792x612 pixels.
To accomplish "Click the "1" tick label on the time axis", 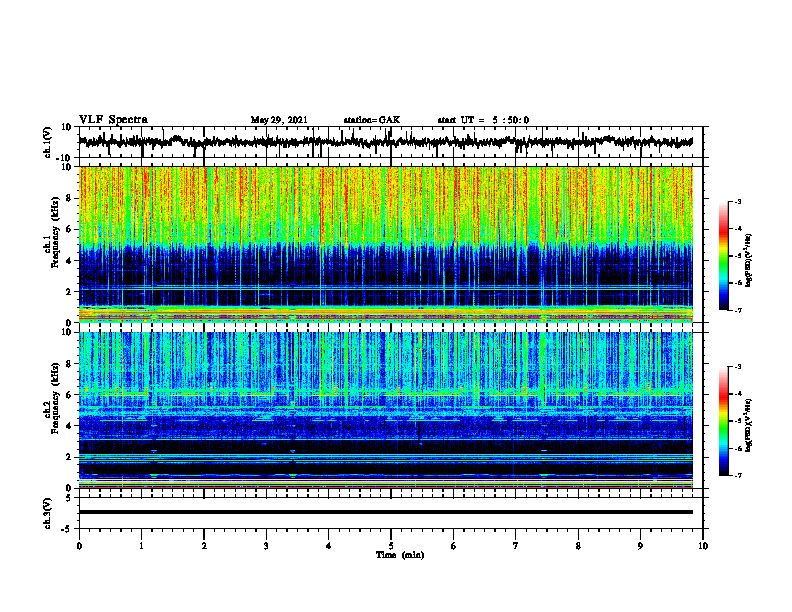I will (141, 546).
